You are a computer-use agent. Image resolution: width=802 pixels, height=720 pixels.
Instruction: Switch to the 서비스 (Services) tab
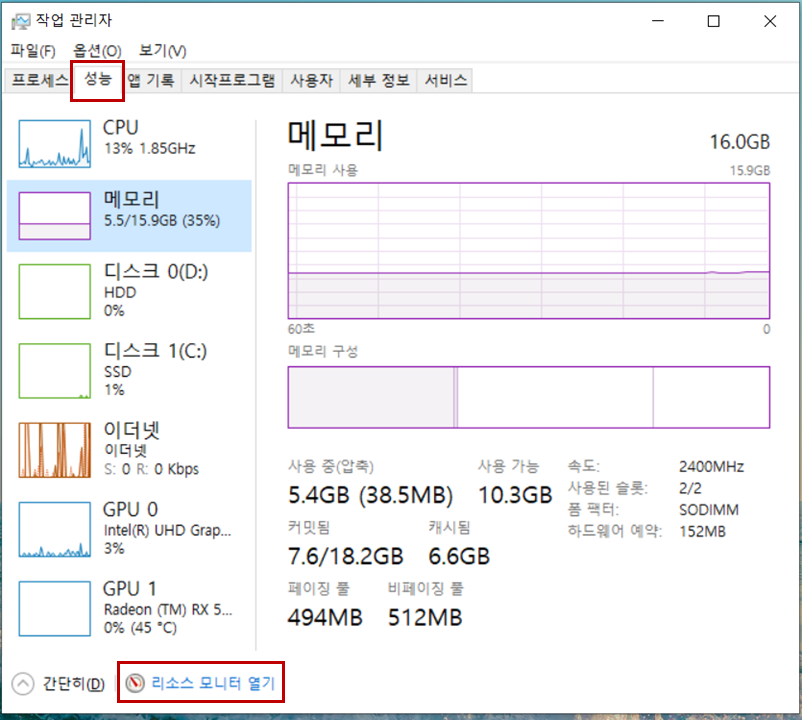click(x=443, y=80)
